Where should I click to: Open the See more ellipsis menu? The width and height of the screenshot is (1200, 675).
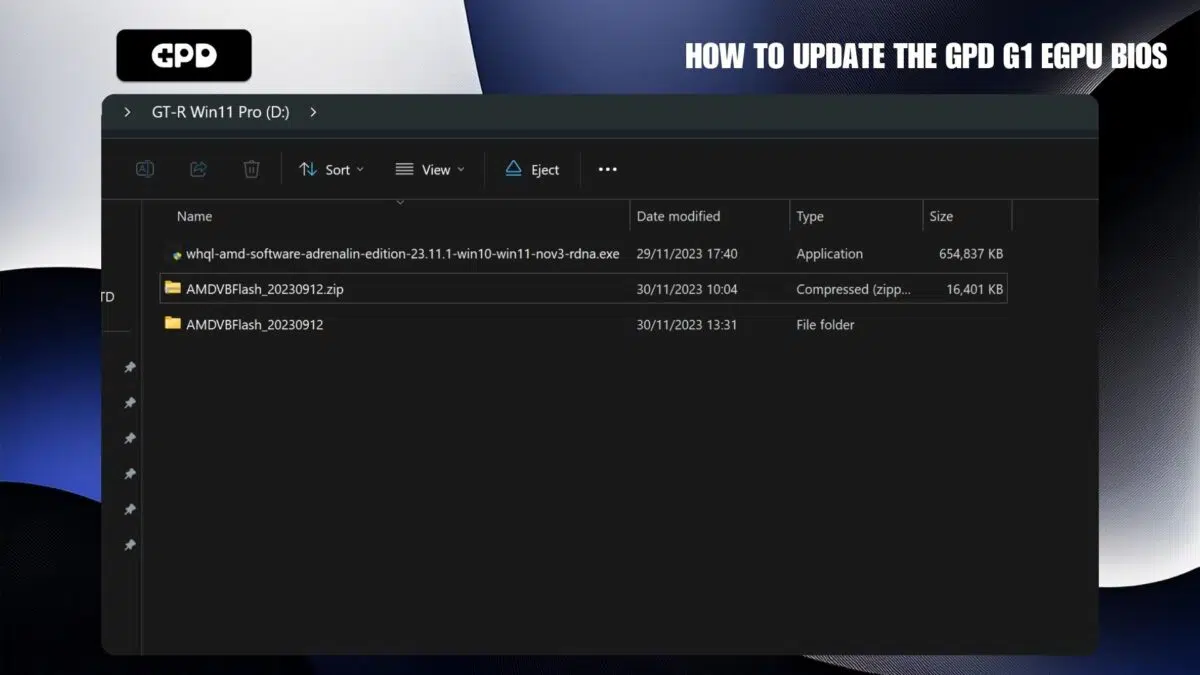(607, 169)
